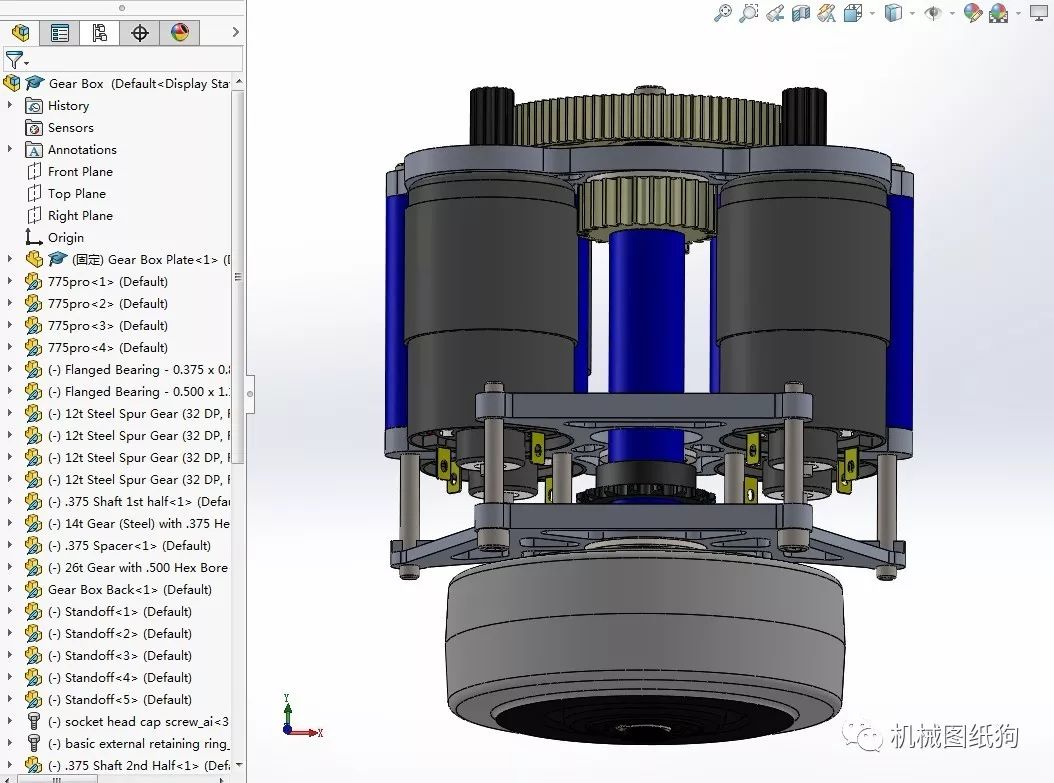1054x783 pixels.
Task: Select the .375 Shaft 1st half<1> item
Action: (138, 501)
